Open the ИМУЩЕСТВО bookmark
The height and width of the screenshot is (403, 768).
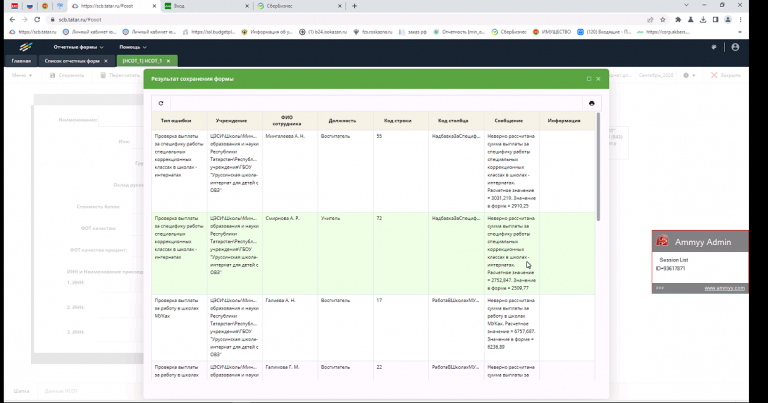(552, 32)
